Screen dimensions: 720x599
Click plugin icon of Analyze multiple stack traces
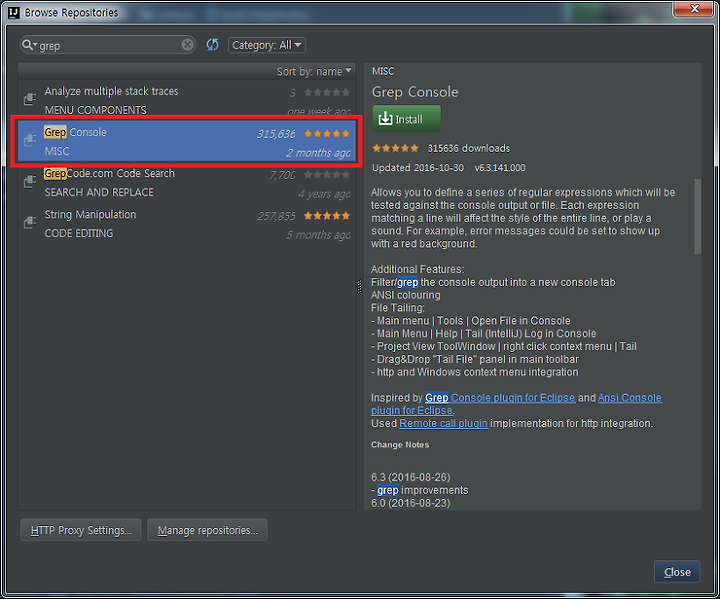point(30,99)
